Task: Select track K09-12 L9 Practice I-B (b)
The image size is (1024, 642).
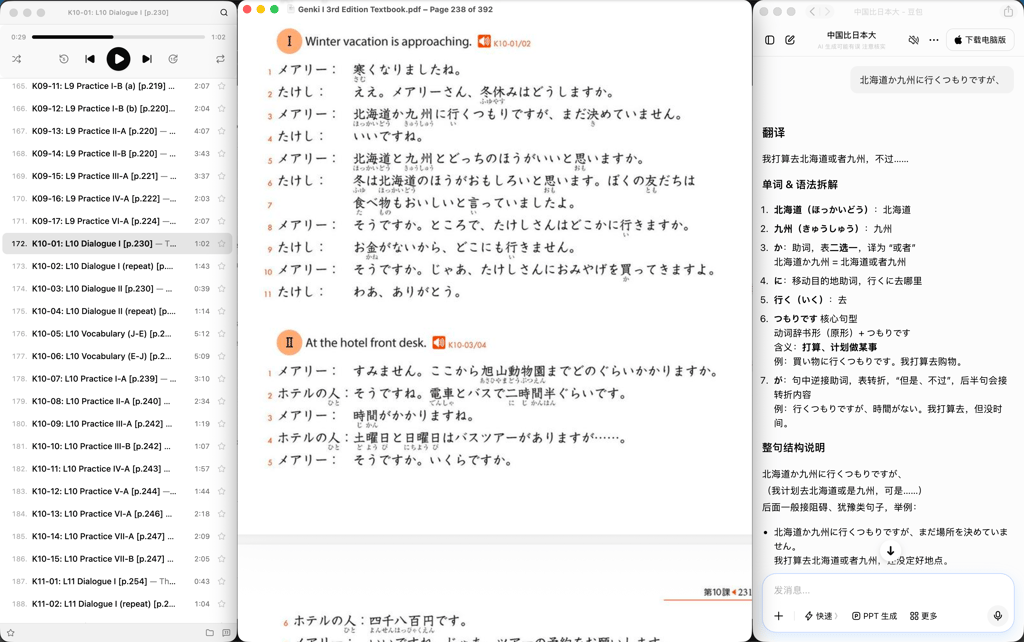Action: (x=118, y=108)
